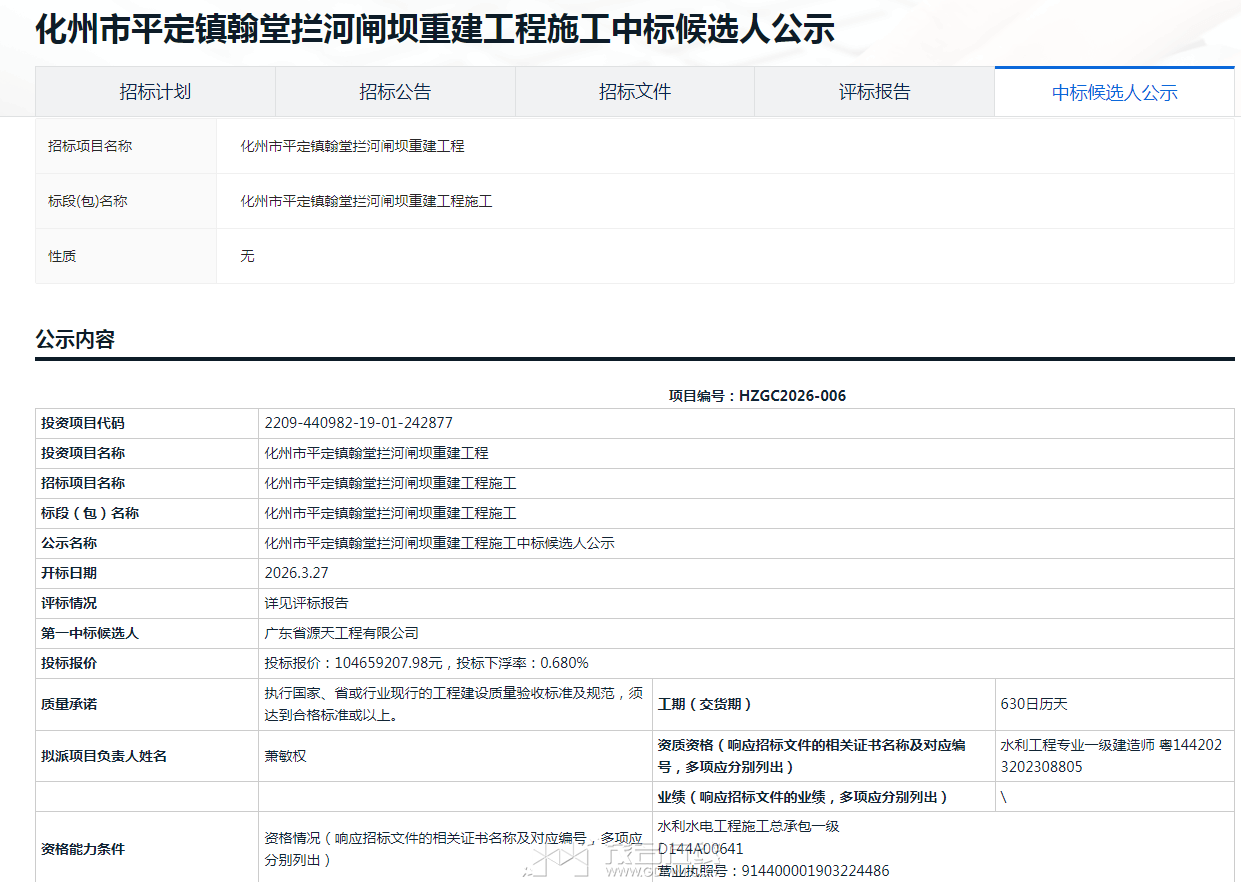Click the 中标候选人公示 tab
This screenshot has height=882, width=1241.
click(x=1114, y=93)
